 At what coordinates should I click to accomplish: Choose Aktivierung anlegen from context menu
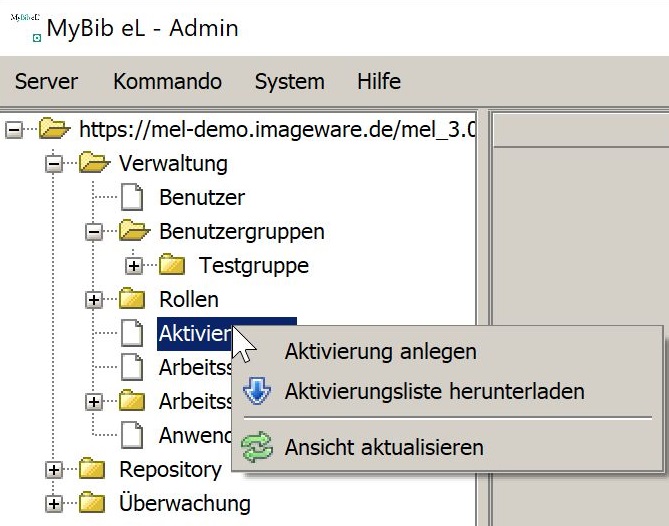pyautogui.click(x=381, y=352)
